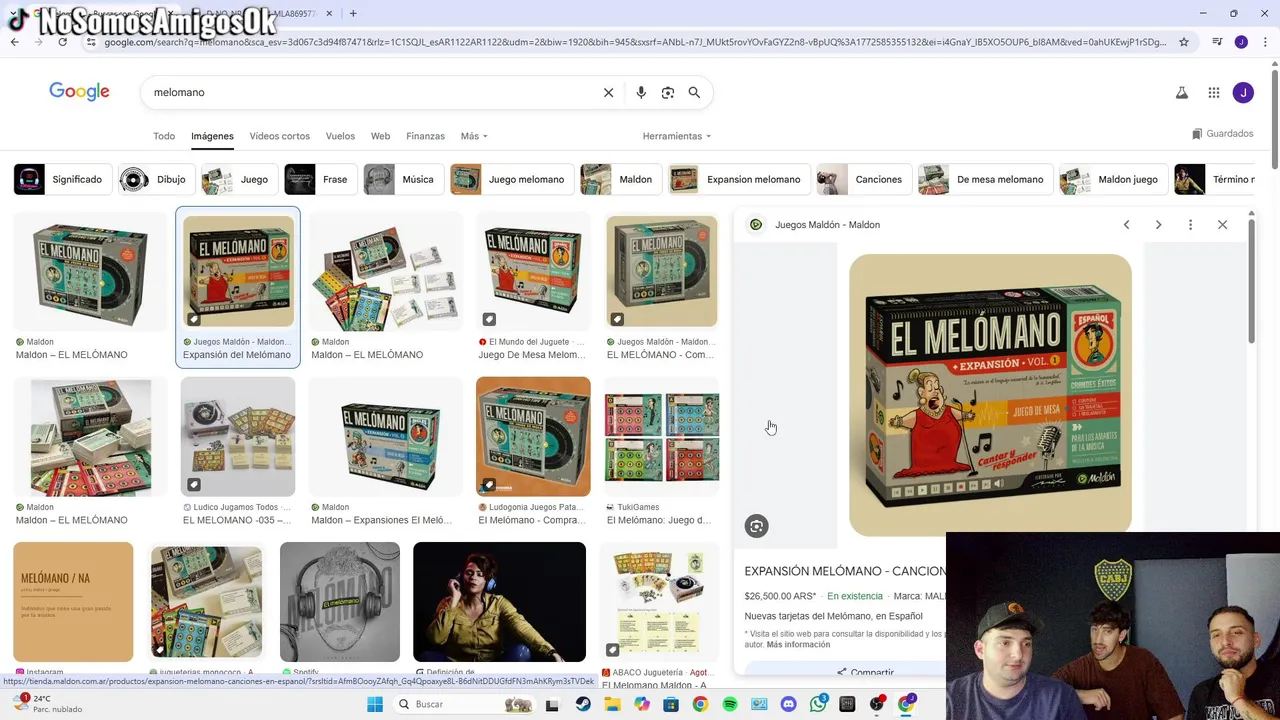This screenshot has height=720, width=1280.
Task: Show next image in preview panel
Action: point(1158,225)
